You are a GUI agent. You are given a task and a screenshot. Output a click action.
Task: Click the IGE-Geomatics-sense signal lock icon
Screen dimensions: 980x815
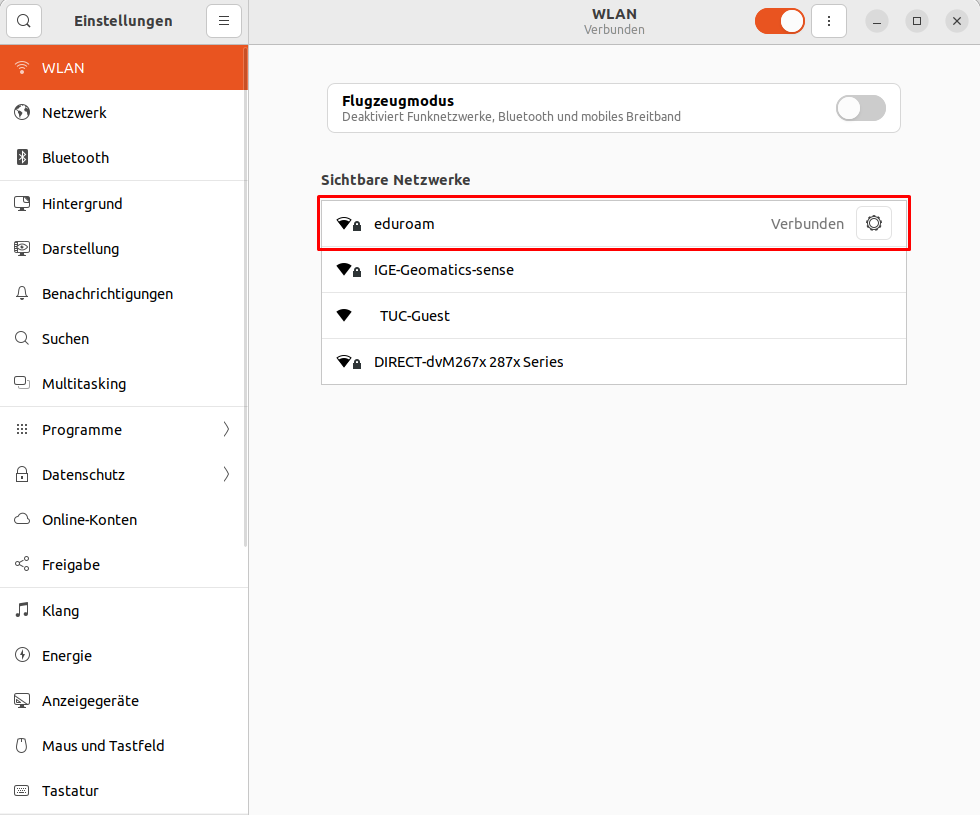[x=348, y=270]
